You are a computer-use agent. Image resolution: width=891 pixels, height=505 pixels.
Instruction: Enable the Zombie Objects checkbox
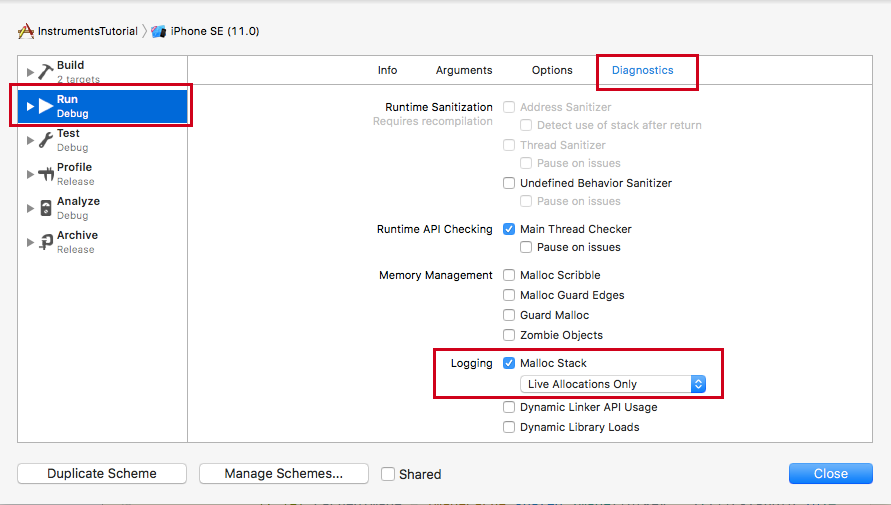click(509, 335)
